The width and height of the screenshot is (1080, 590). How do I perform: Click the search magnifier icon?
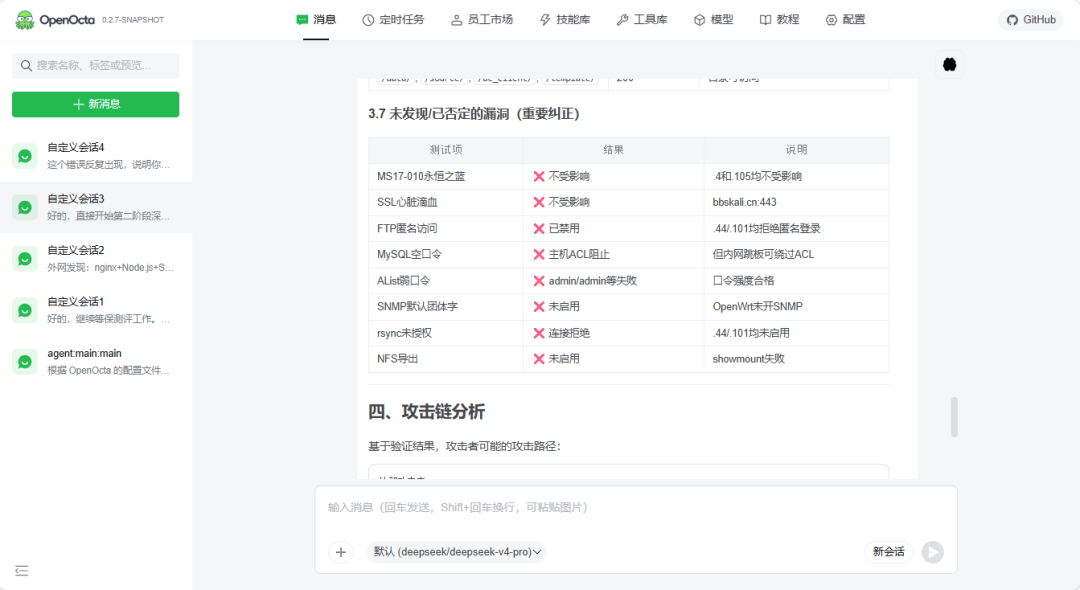tap(26, 65)
